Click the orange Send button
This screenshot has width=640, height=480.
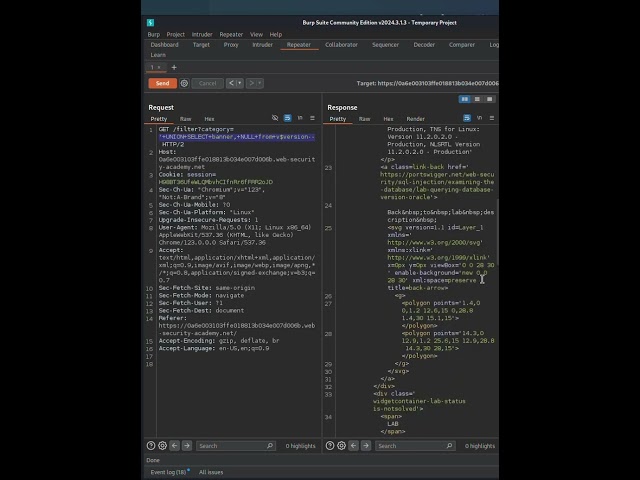coord(162,83)
